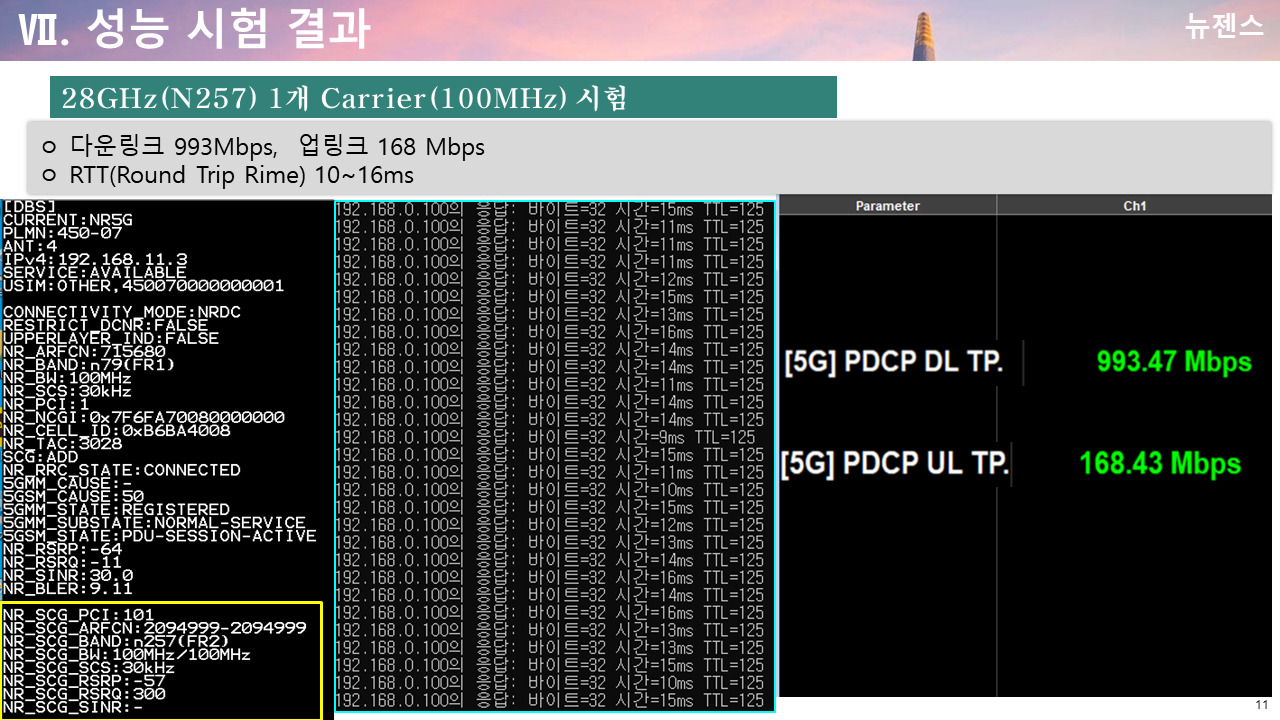This screenshot has height=720, width=1280.
Task: Click the Parameter column header
Action: 887,206
